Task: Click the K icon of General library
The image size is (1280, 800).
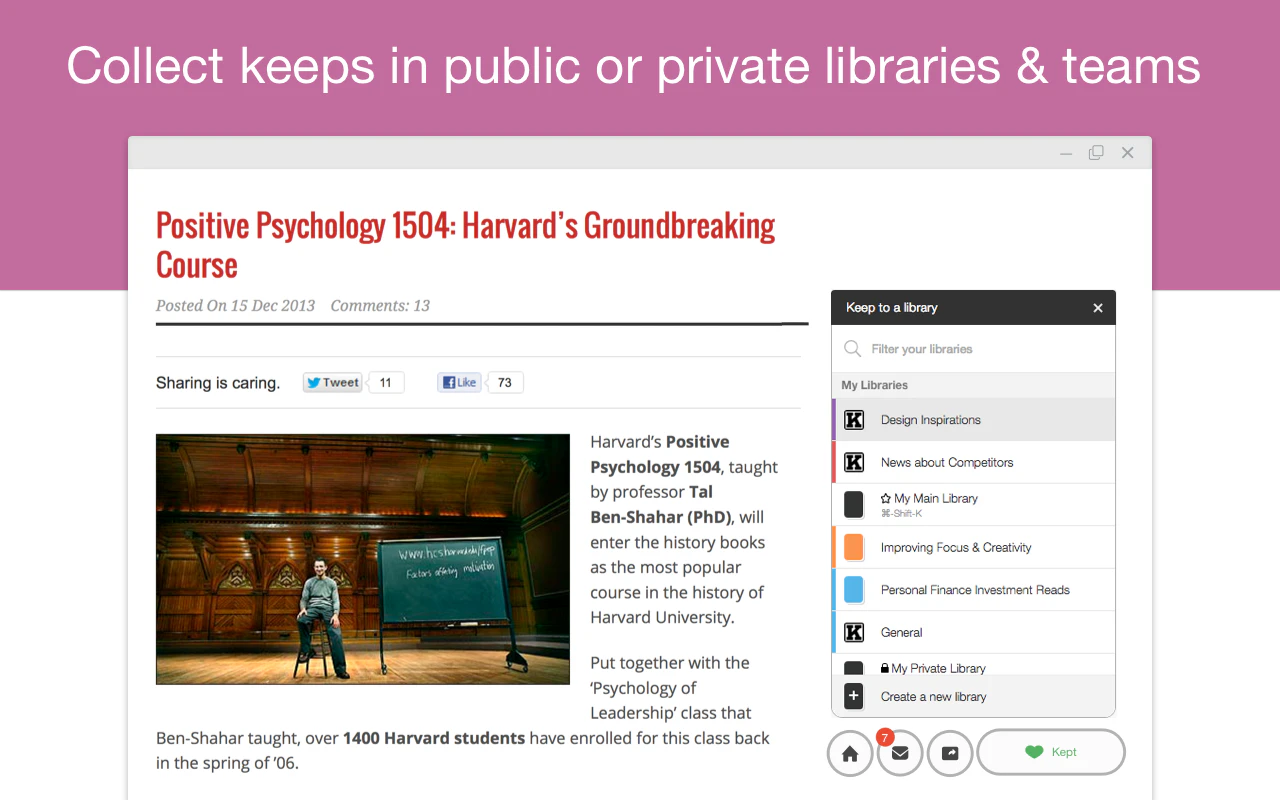Action: (x=854, y=632)
